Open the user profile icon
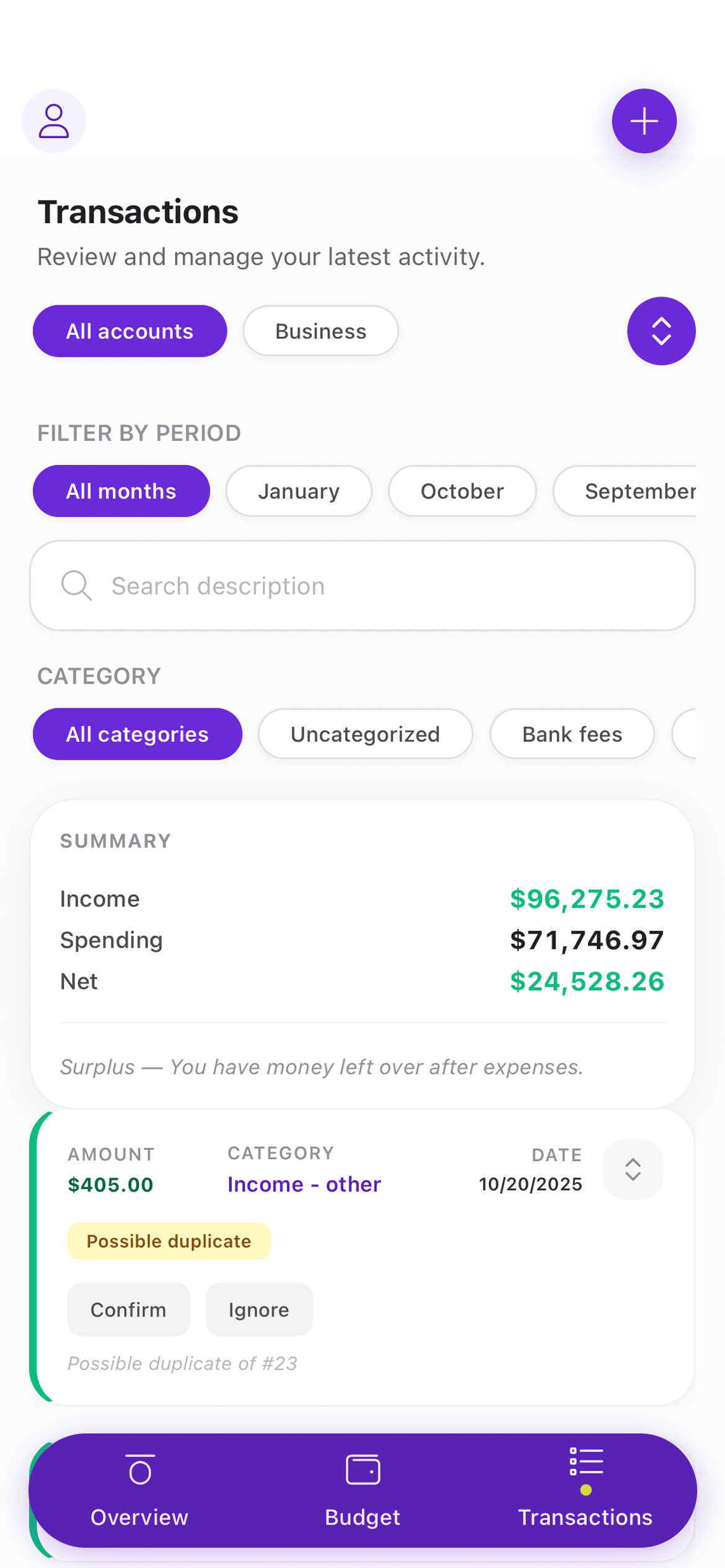Viewport: 725px width, 1568px height. tap(54, 121)
